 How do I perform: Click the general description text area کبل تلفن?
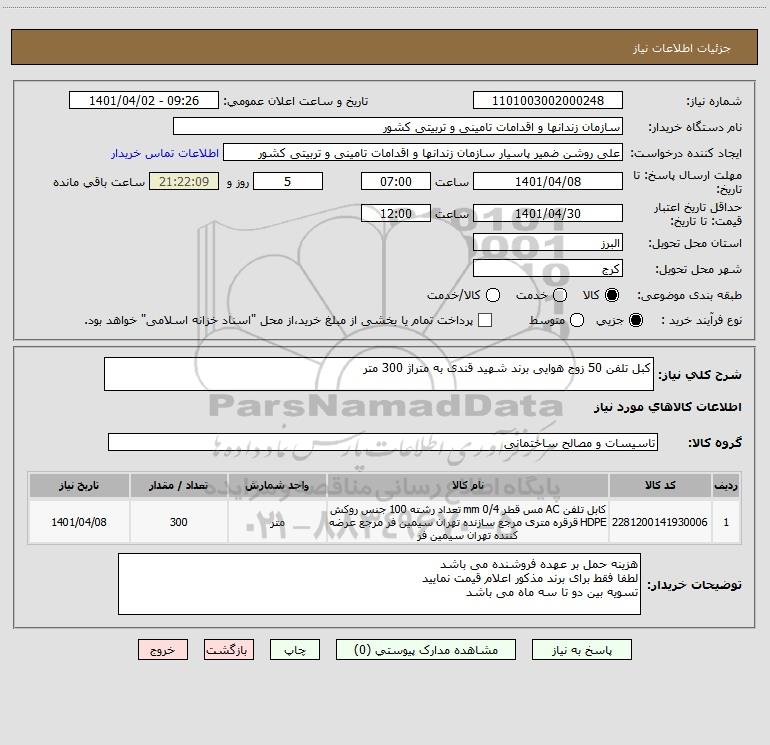coord(379,374)
